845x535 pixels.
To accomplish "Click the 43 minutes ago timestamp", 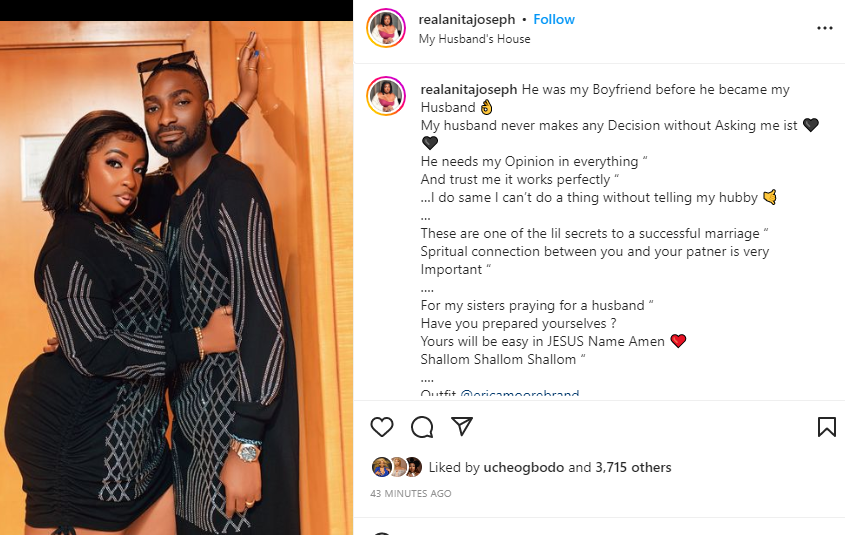I will 411,494.
